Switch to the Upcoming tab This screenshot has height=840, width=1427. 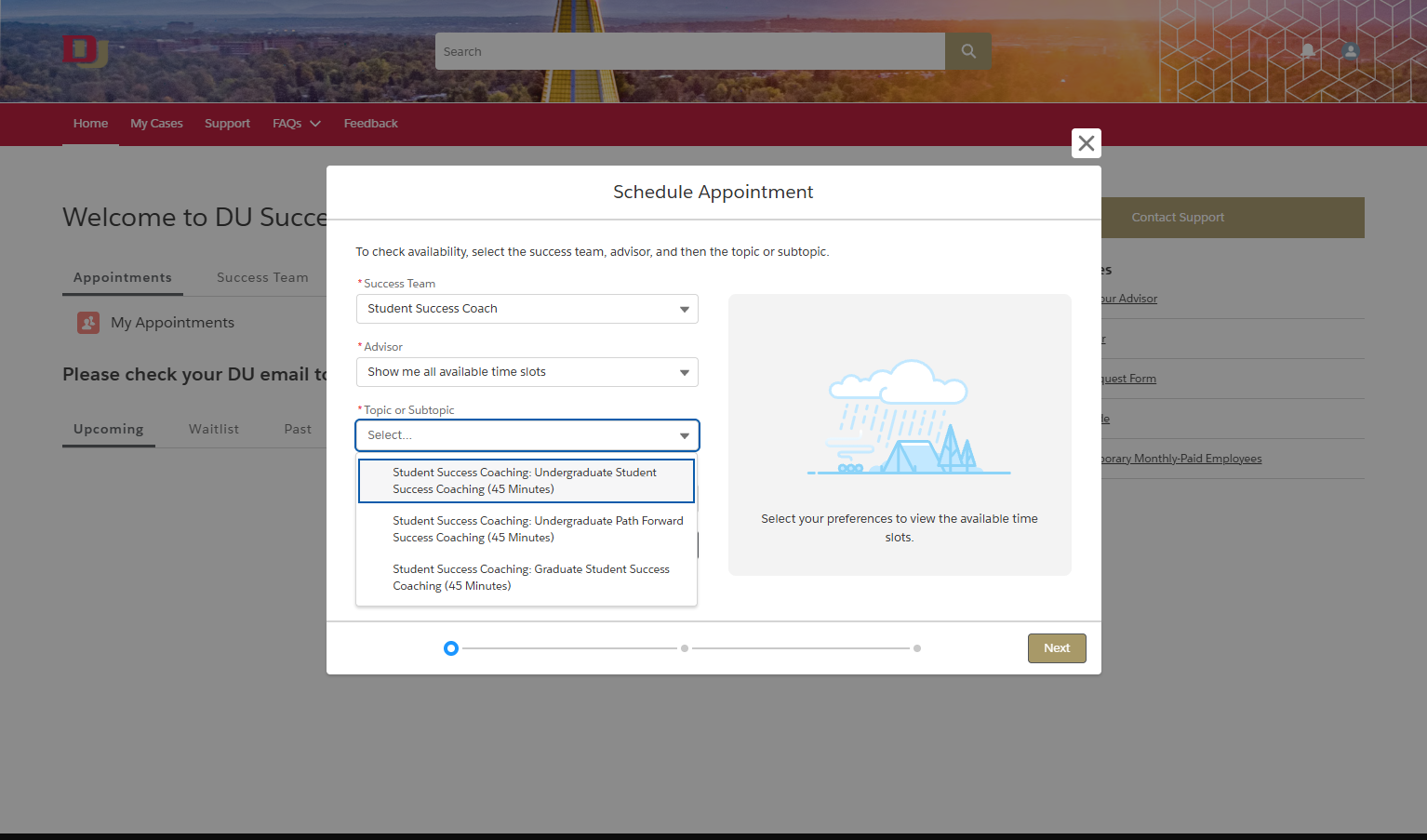click(109, 429)
